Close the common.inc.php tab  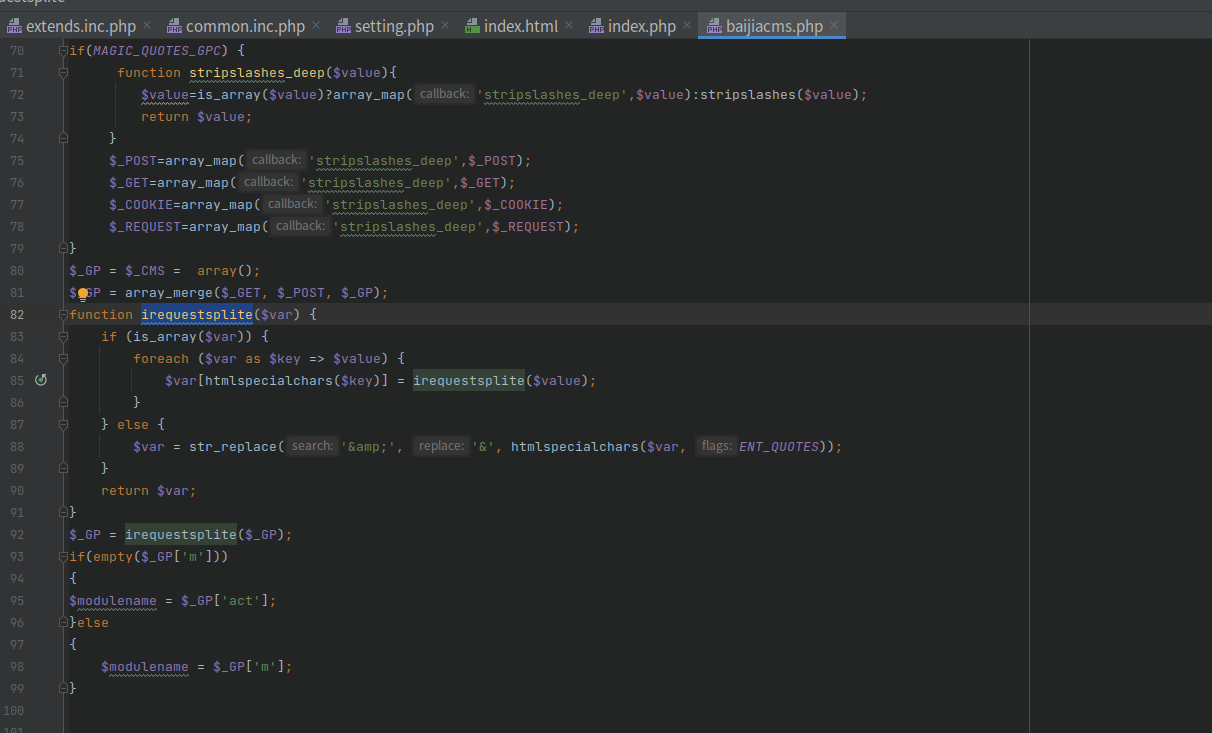click(316, 26)
